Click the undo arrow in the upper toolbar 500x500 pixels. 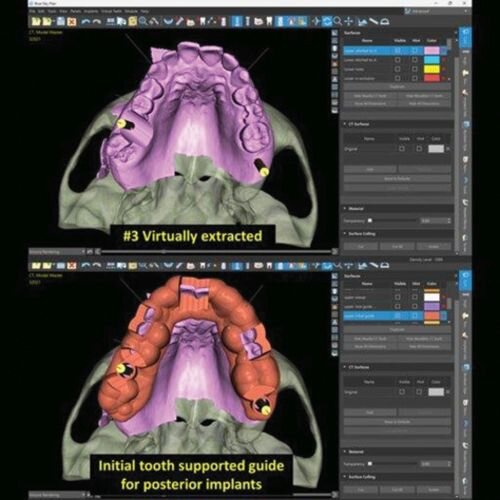tap(86, 22)
